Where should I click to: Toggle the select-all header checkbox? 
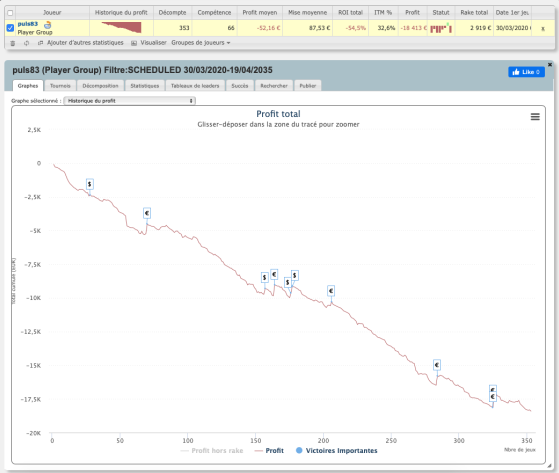click(x=10, y=13)
